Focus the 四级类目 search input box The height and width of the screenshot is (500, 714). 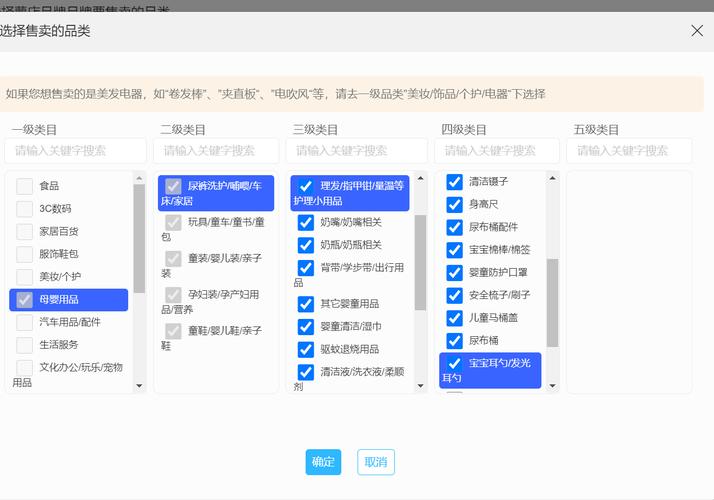pos(499,151)
